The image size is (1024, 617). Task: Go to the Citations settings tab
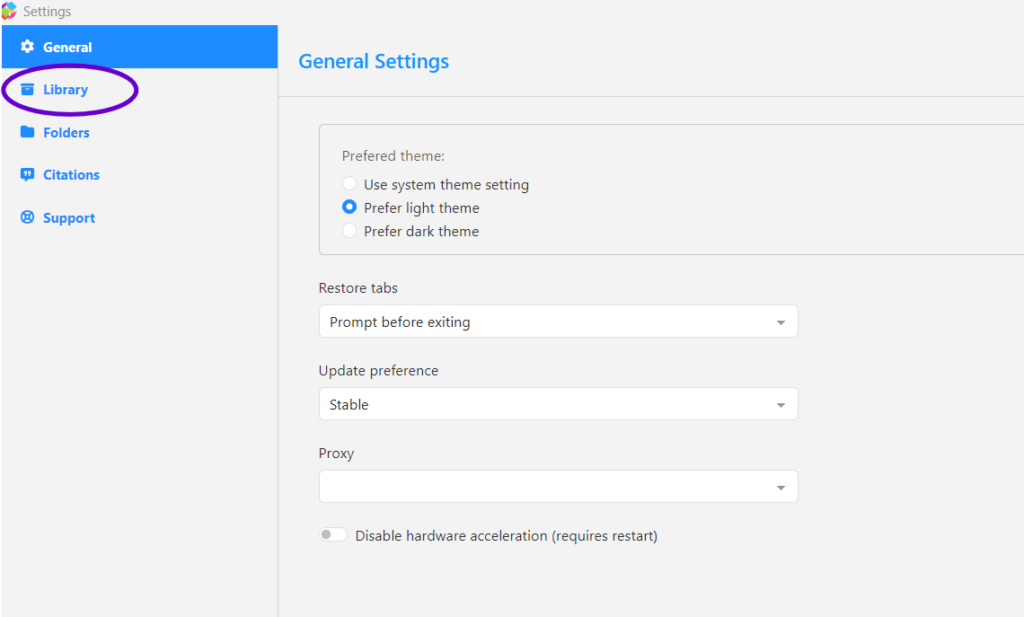click(x=71, y=175)
